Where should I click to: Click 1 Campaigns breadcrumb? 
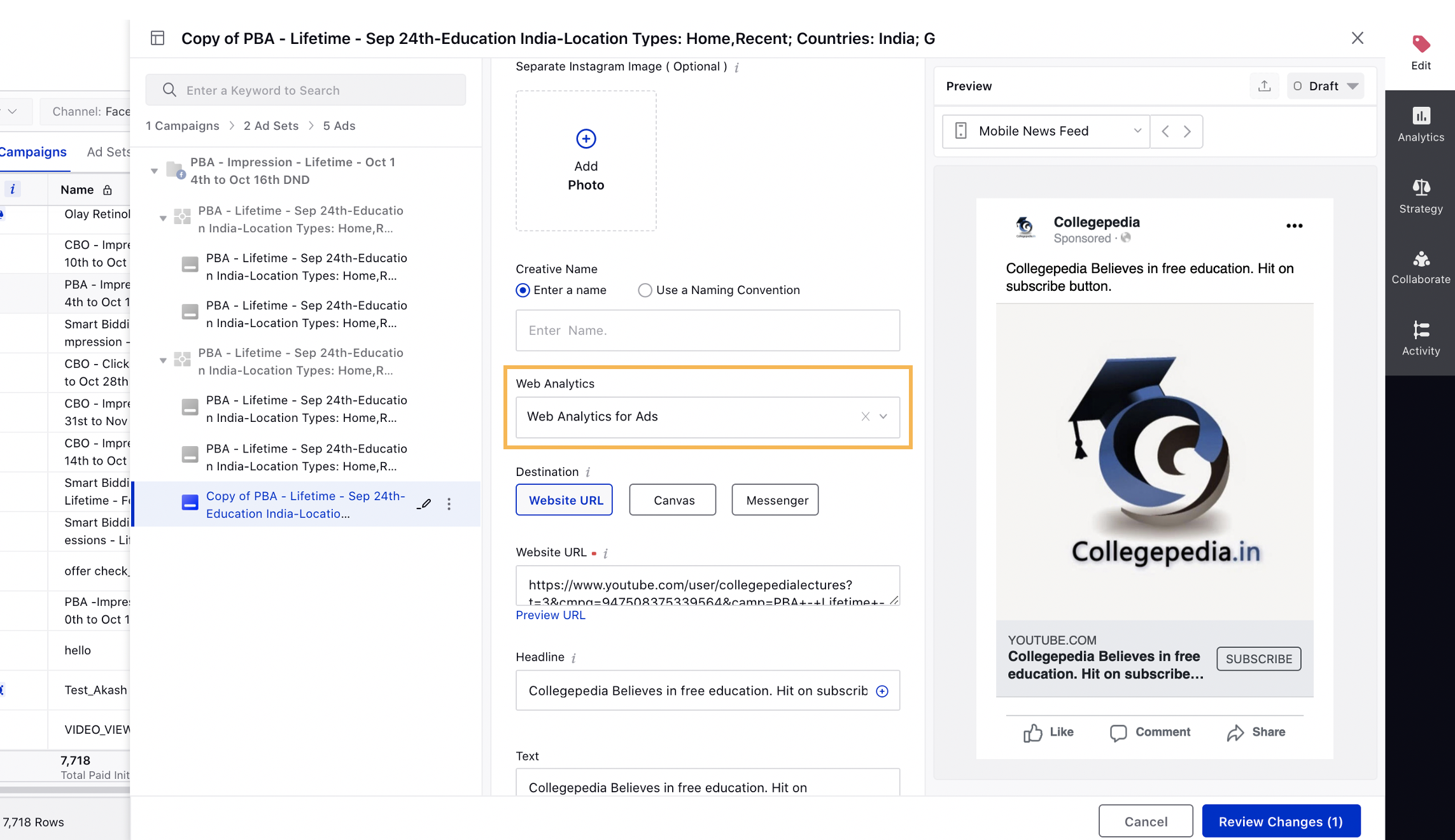click(x=183, y=126)
